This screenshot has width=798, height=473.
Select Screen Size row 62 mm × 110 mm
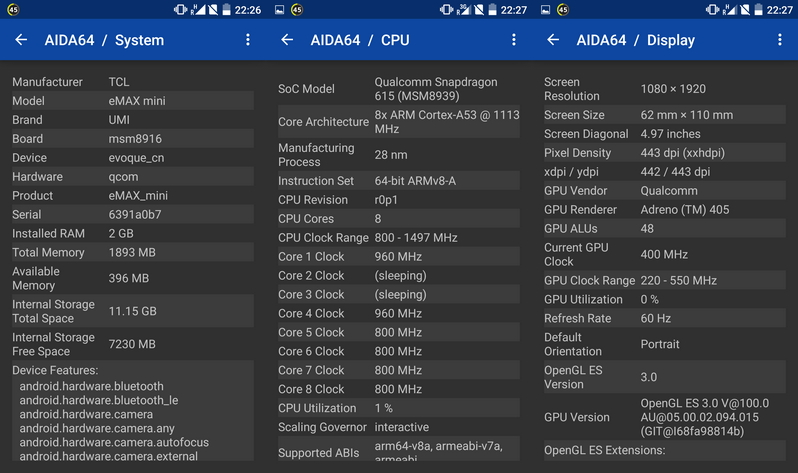tap(665, 115)
